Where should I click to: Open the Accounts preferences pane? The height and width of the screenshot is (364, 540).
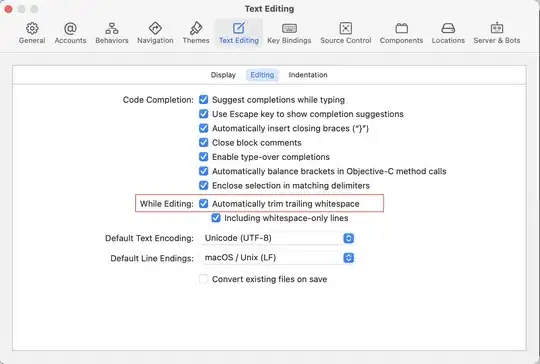[70, 33]
